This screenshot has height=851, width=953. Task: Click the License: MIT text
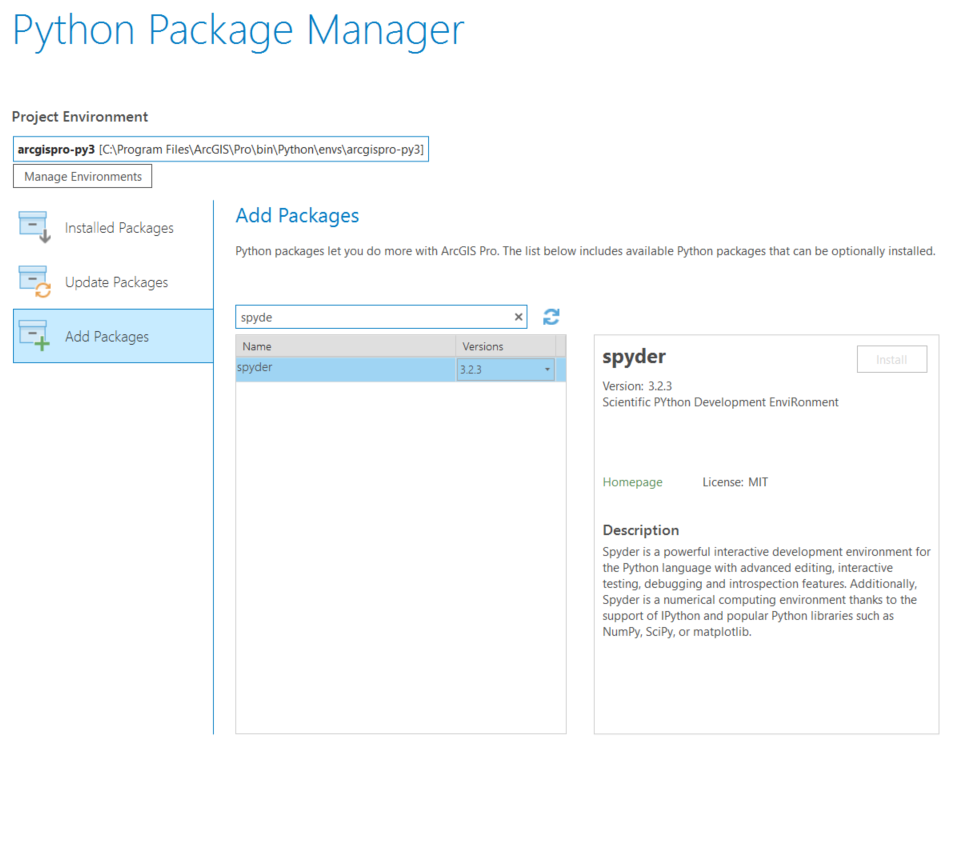[x=735, y=482]
